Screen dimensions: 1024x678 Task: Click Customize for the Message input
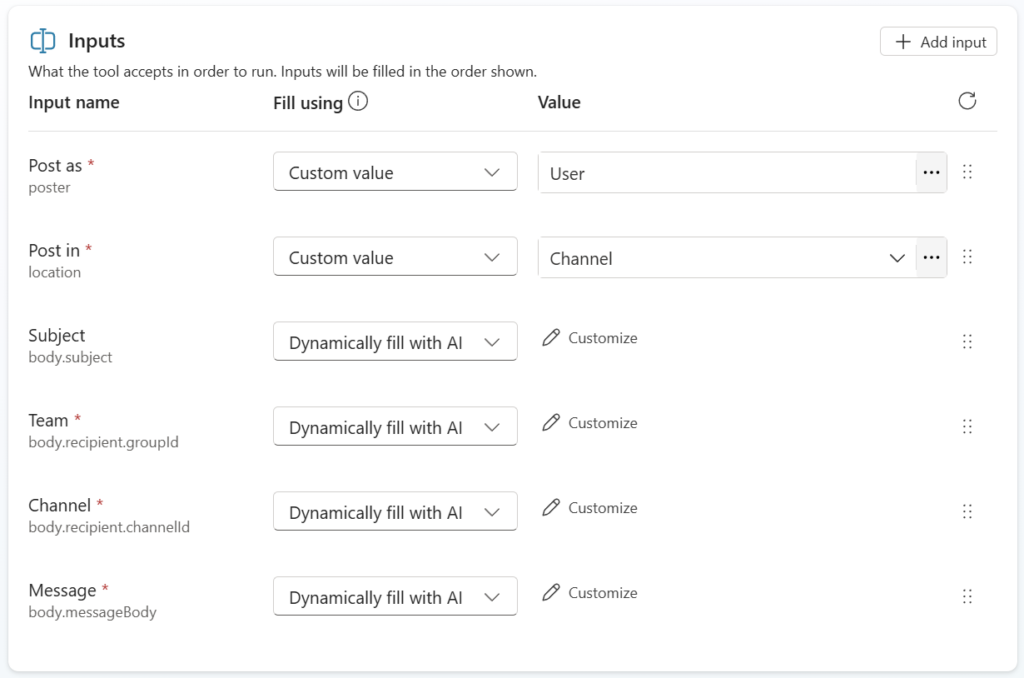pos(601,593)
